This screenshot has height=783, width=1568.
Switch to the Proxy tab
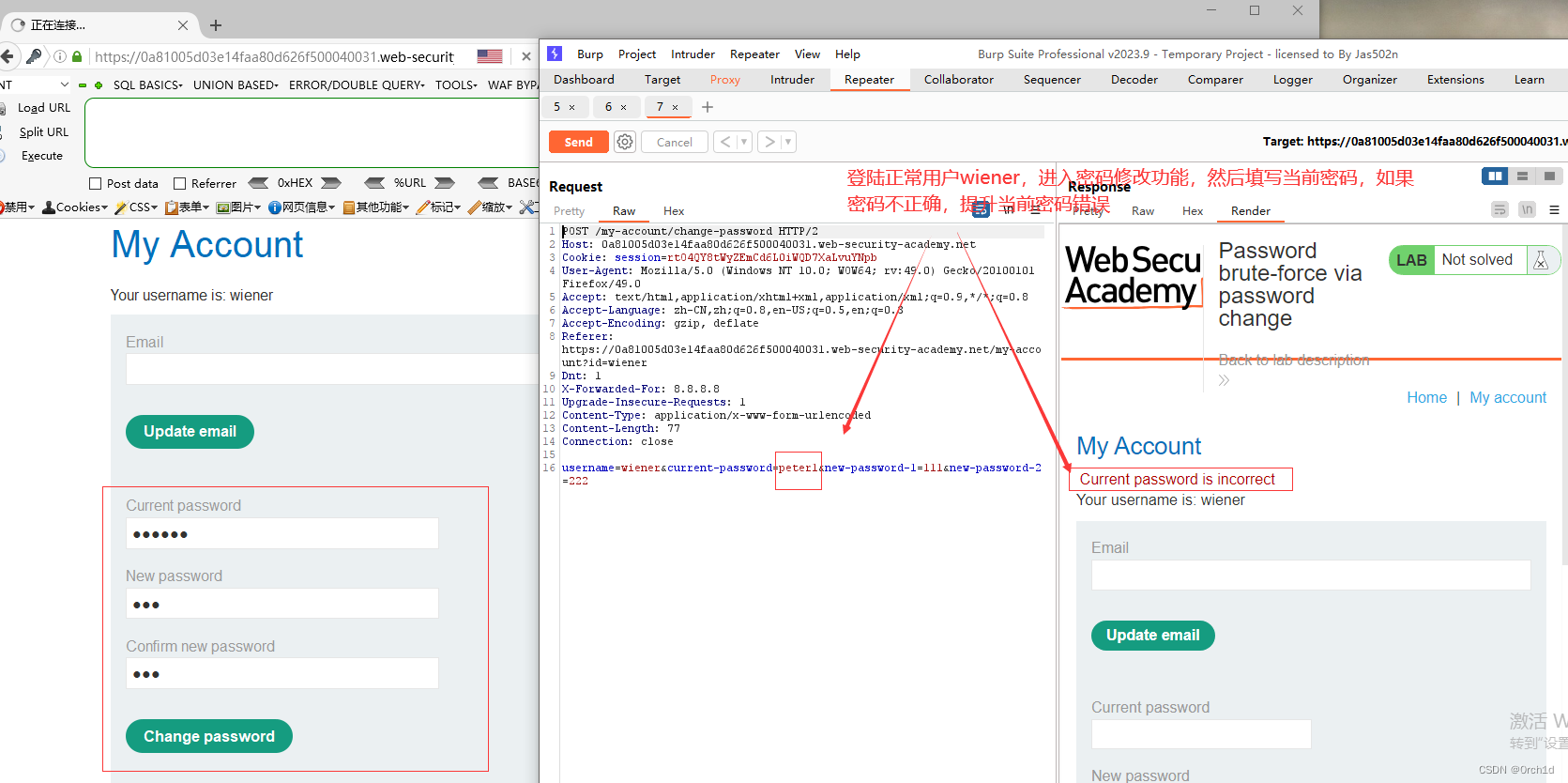click(x=725, y=80)
